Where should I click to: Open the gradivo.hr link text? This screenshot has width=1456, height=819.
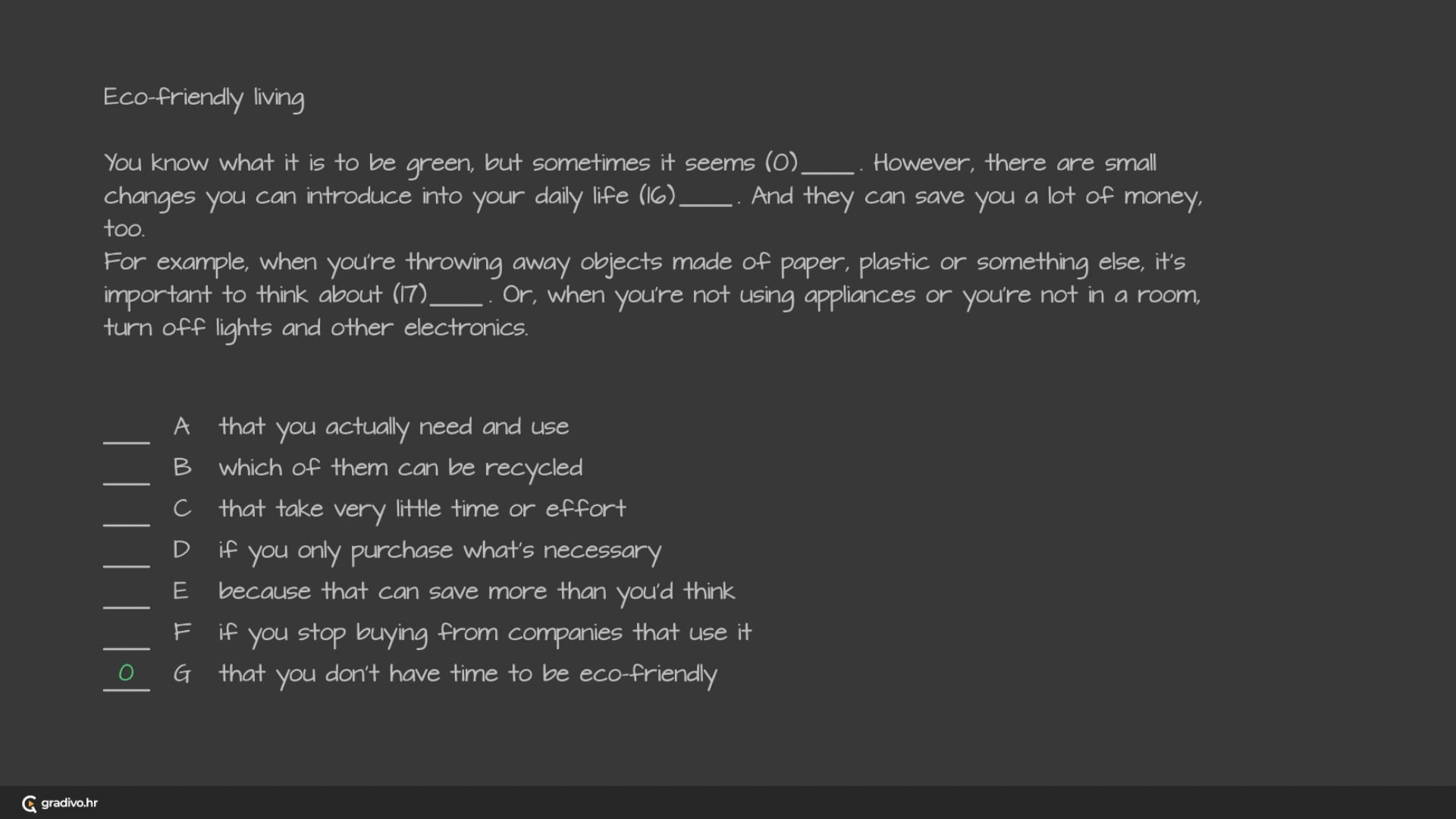[x=69, y=803]
